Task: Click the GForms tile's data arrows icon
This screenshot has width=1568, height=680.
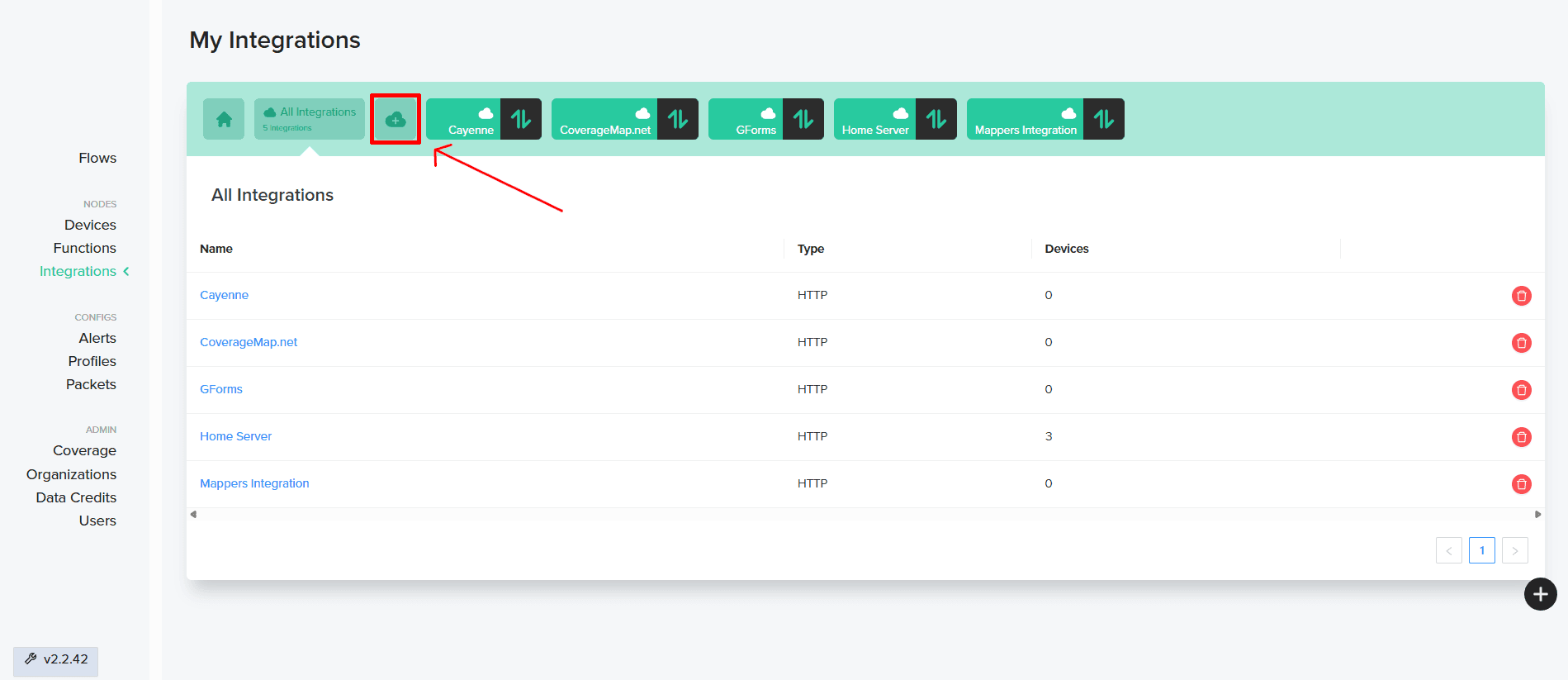Action: 803,119
